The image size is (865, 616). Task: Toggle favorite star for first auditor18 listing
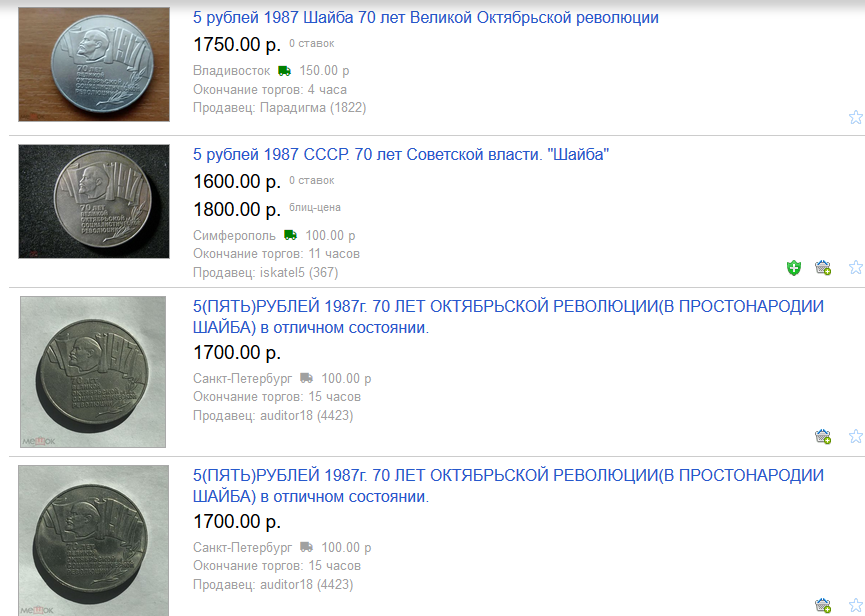pyautogui.click(x=856, y=436)
